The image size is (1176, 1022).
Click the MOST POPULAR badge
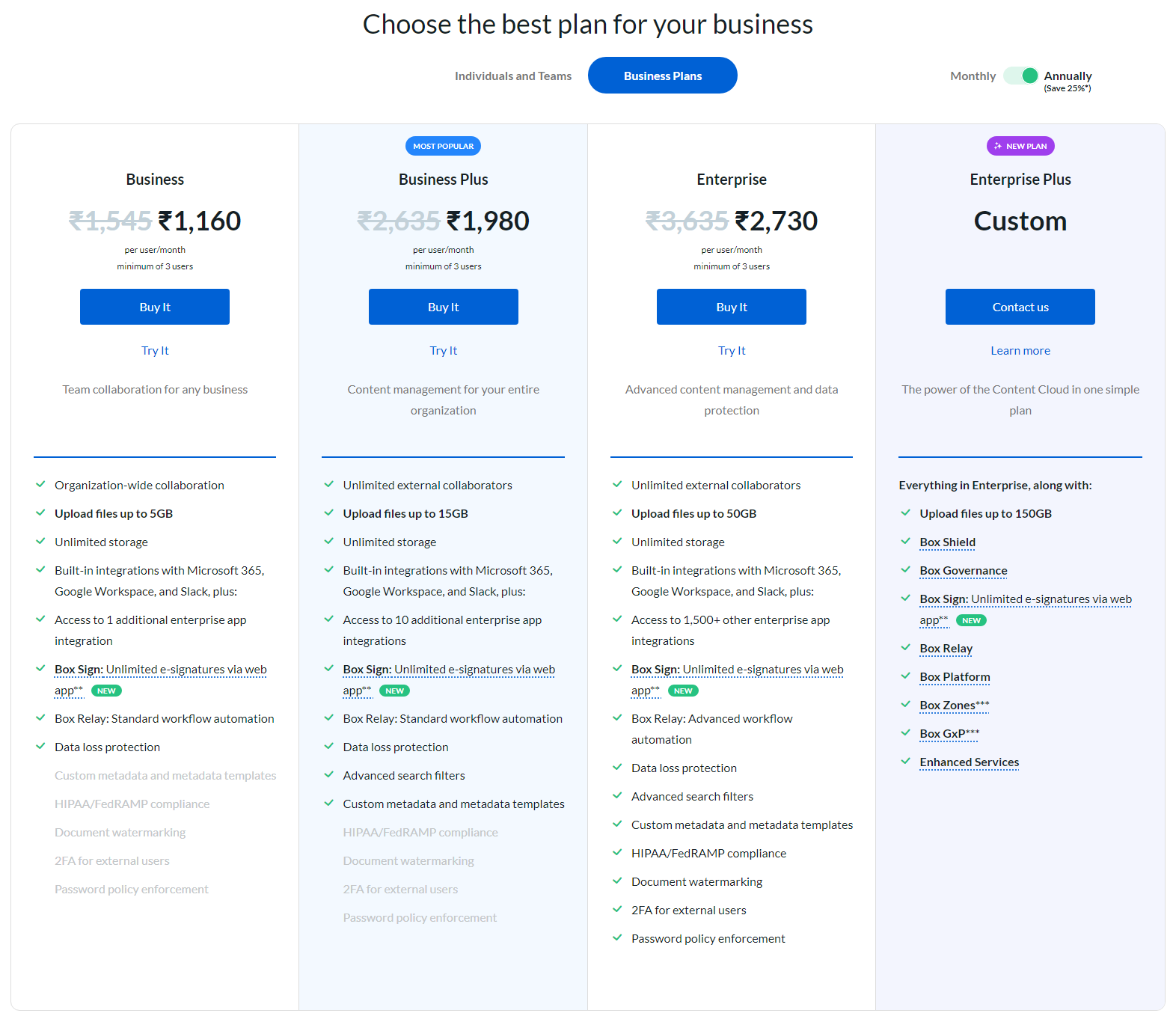coord(444,146)
